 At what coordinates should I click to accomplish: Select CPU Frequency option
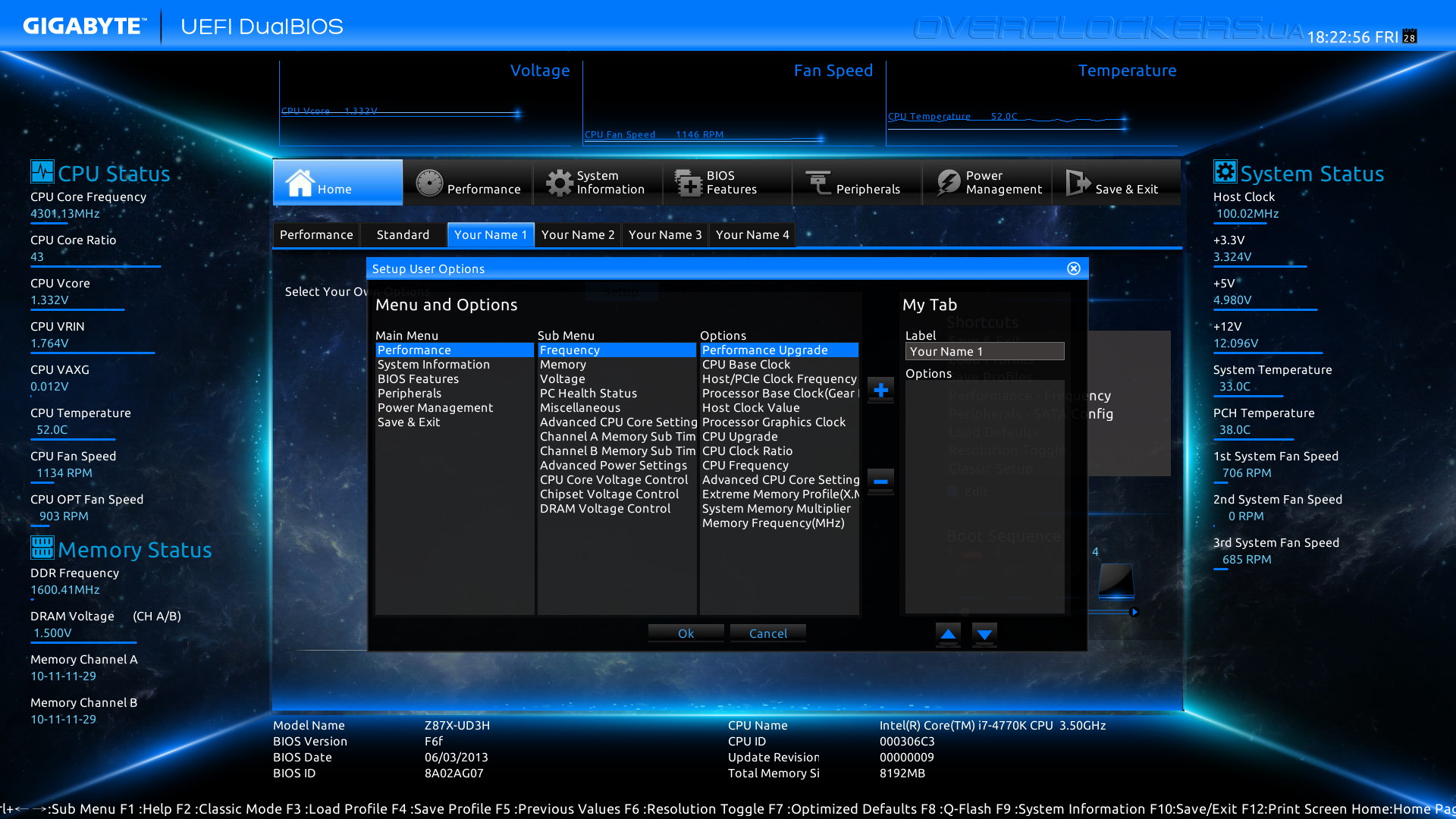coord(780,465)
